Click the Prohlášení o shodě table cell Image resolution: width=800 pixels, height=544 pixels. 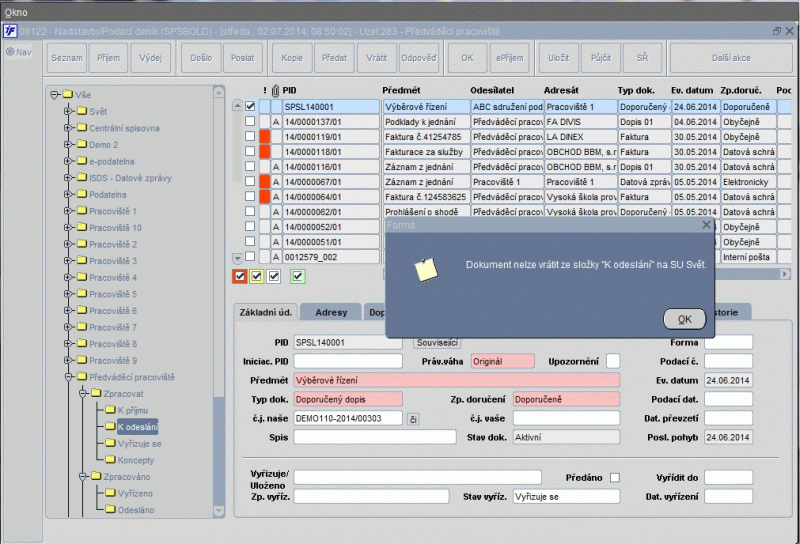point(426,212)
